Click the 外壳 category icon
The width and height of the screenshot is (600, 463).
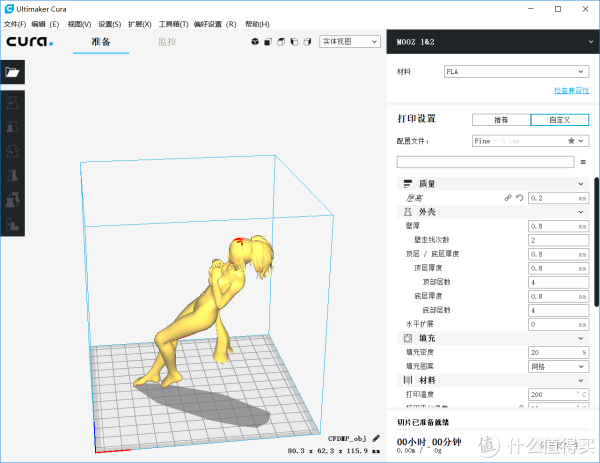[x=408, y=212]
